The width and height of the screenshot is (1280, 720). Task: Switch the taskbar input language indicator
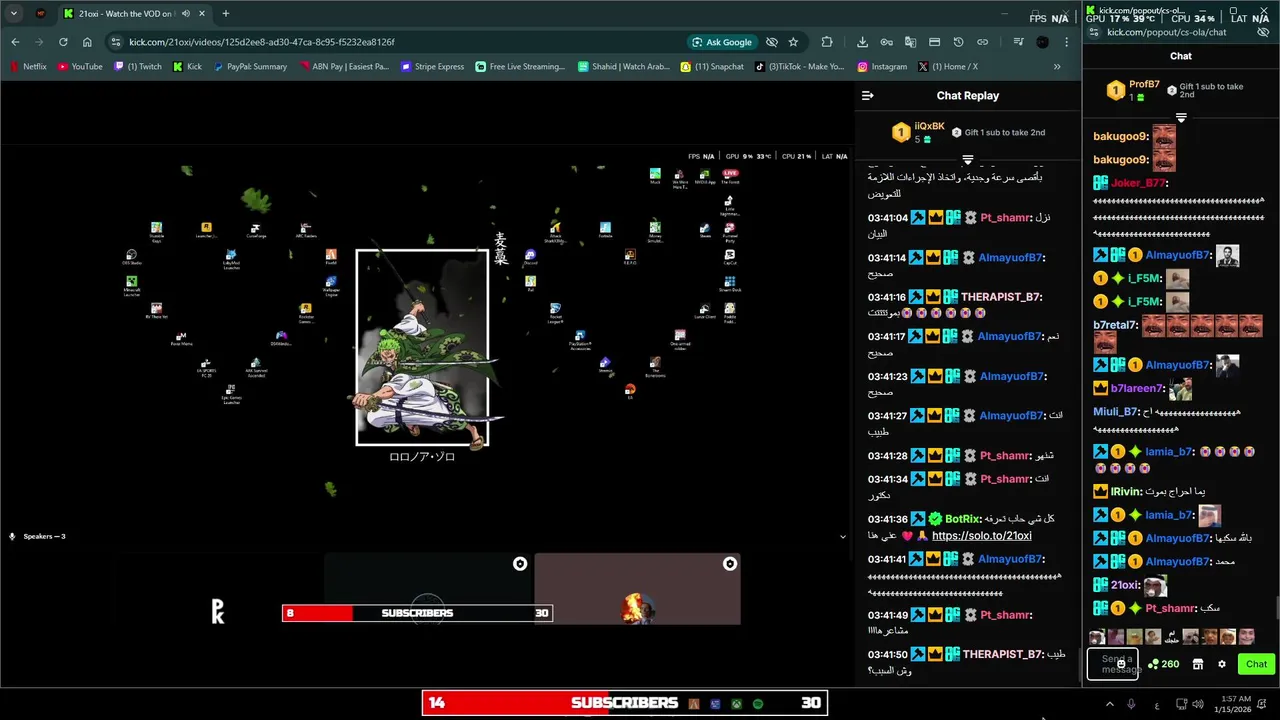[1157, 704]
